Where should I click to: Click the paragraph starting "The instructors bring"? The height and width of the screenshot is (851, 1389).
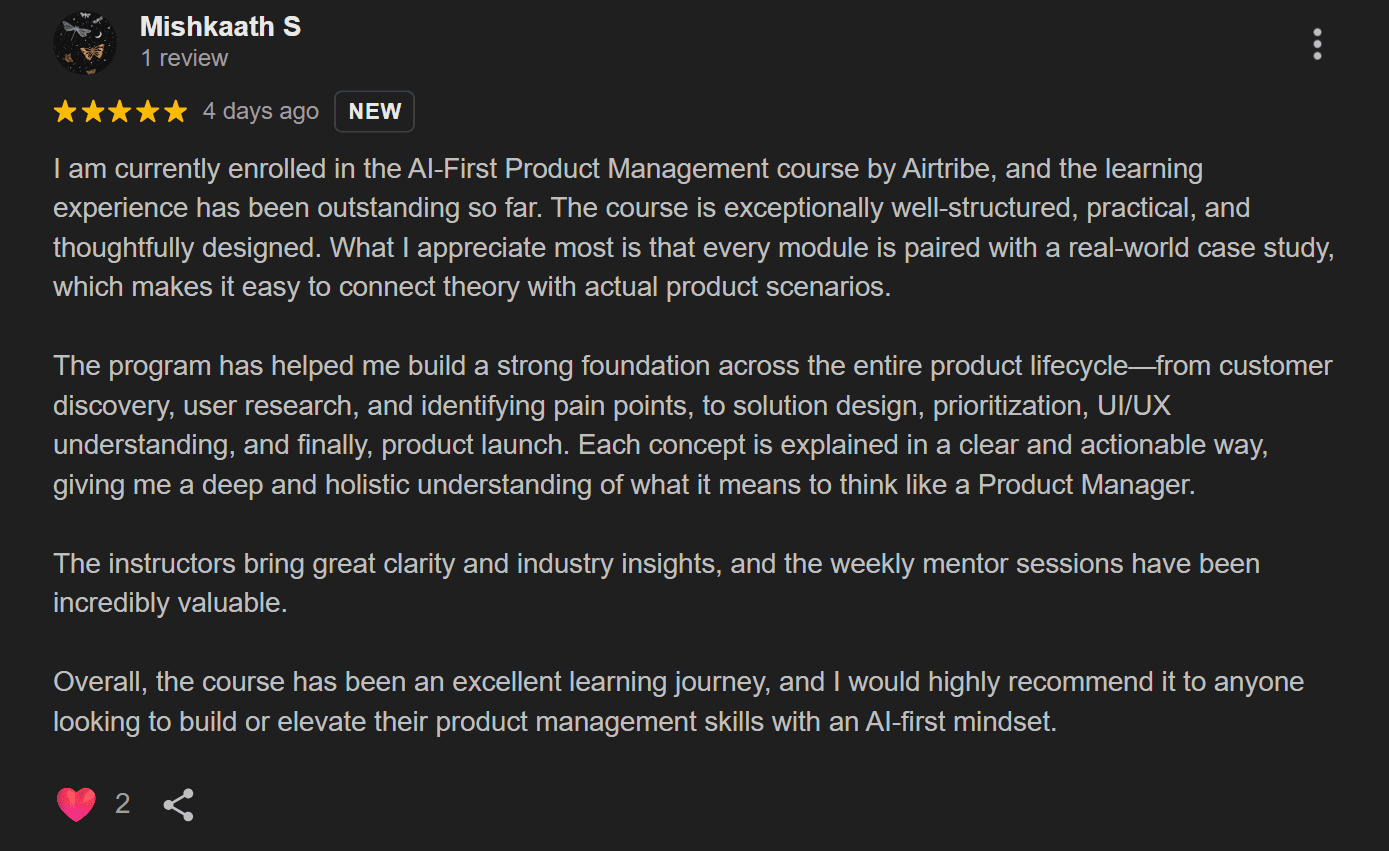coord(656,583)
